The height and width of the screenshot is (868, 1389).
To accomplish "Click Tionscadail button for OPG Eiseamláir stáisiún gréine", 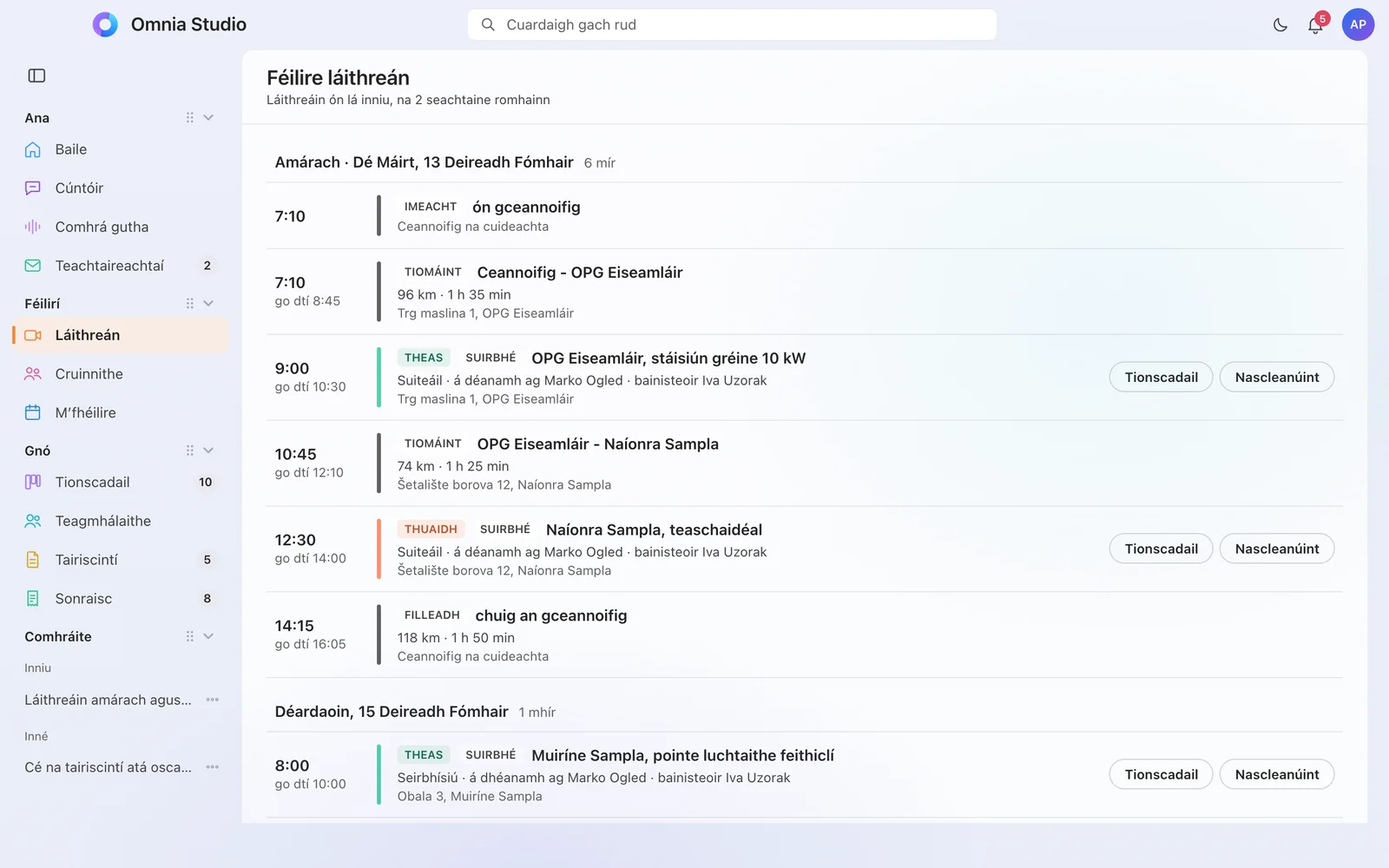I will click(1161, 377).
